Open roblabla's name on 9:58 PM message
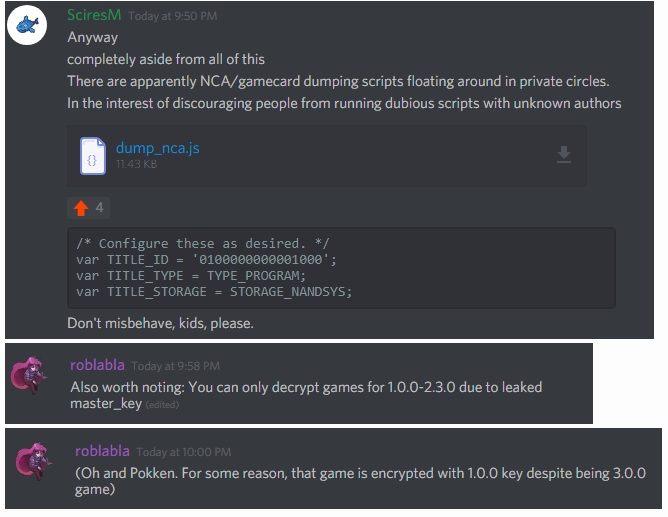 (97, 365)
